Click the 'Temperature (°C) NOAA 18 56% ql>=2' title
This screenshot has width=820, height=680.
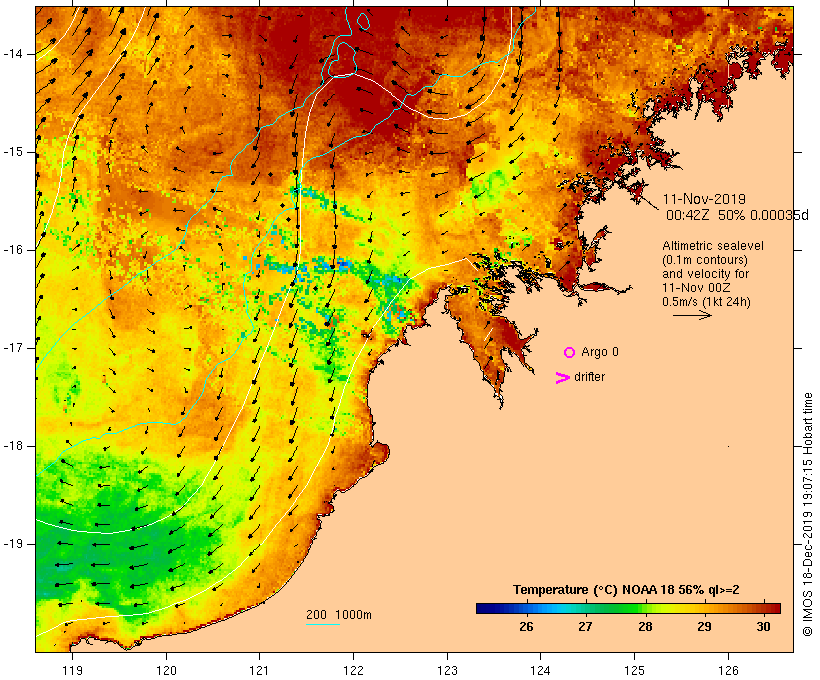(626, 590)
